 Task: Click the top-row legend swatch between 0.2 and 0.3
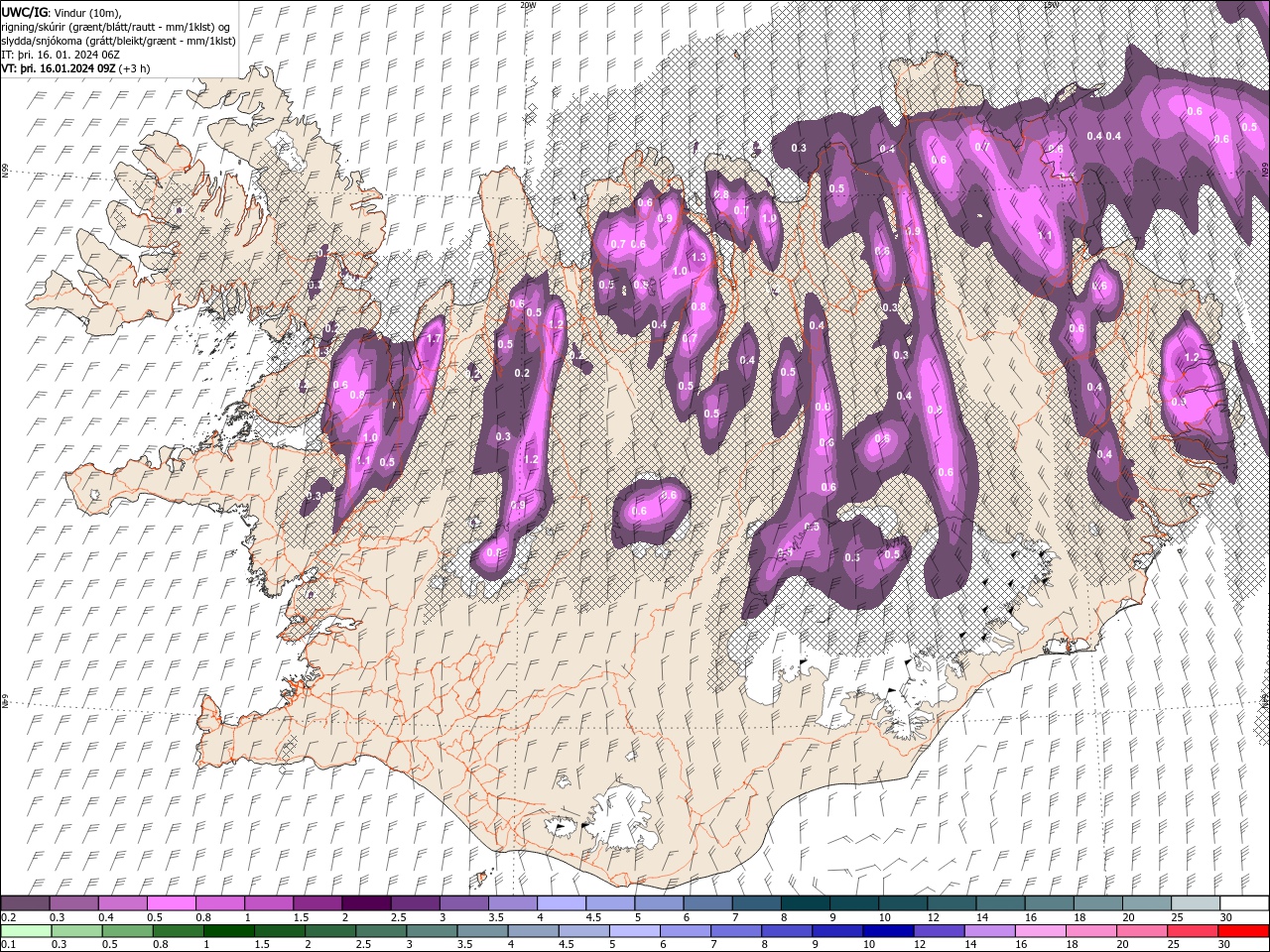coord(25,903)
